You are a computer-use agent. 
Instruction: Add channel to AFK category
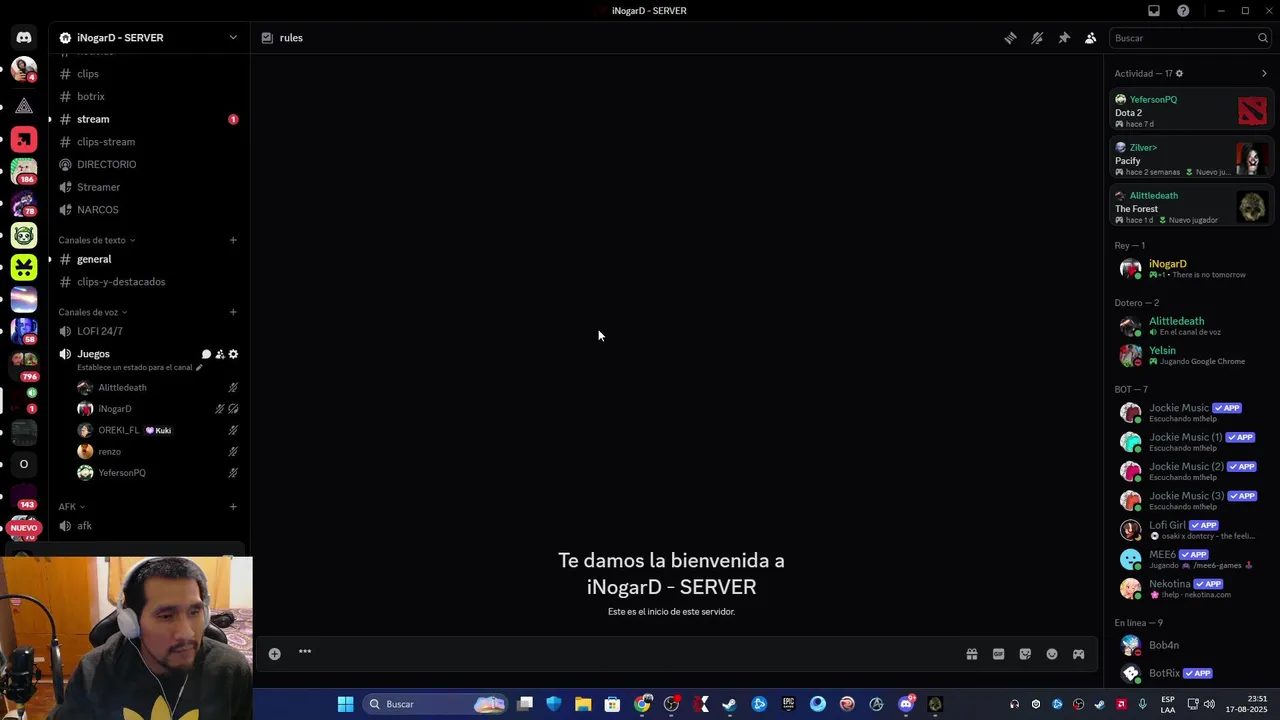[233, 507]
